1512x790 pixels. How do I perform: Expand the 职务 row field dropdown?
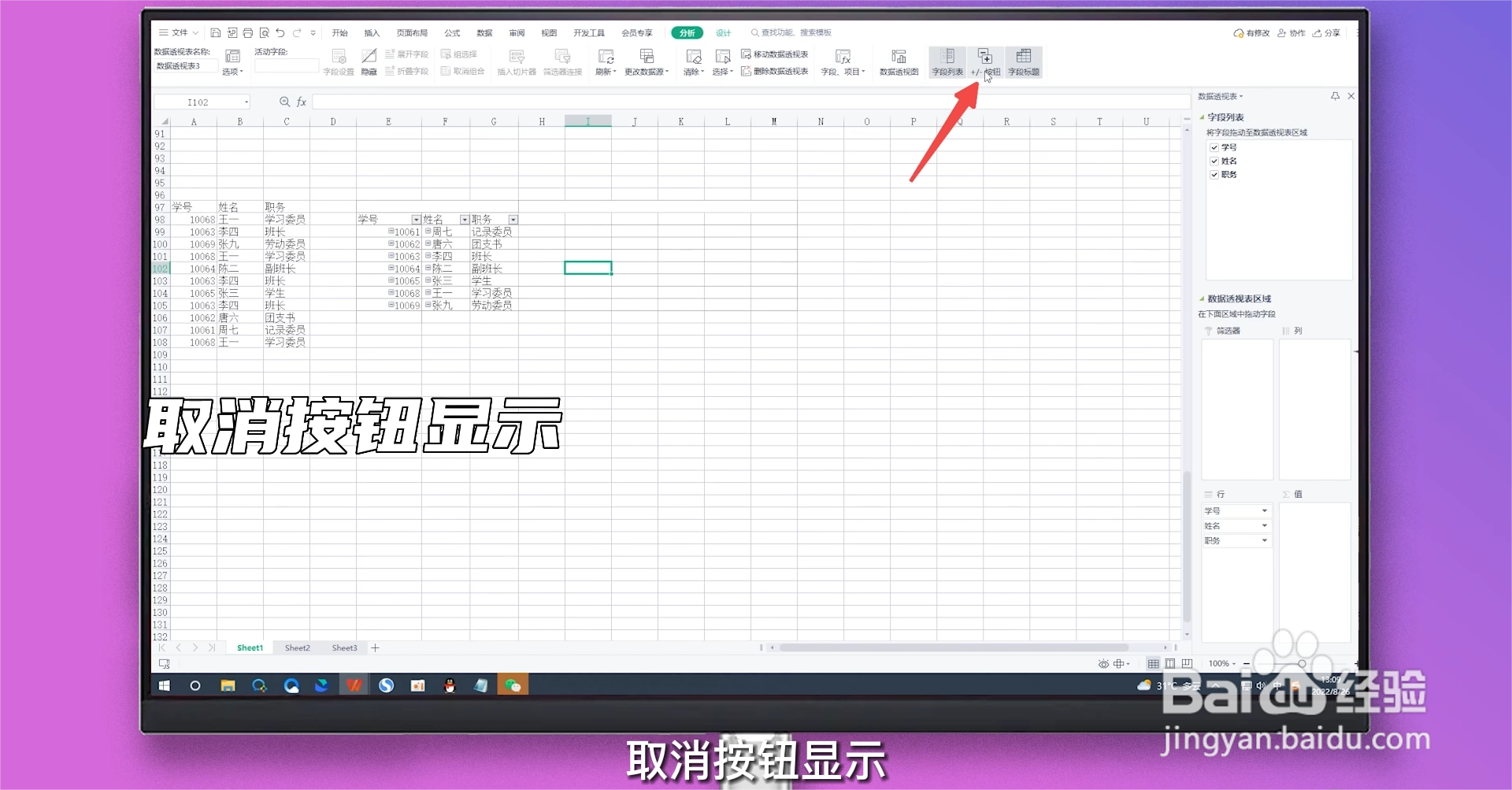coord(1265,541)
